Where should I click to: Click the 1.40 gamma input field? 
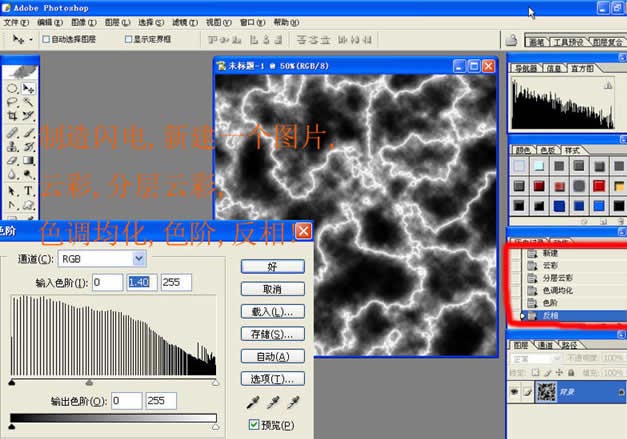(x=140, y=283)
